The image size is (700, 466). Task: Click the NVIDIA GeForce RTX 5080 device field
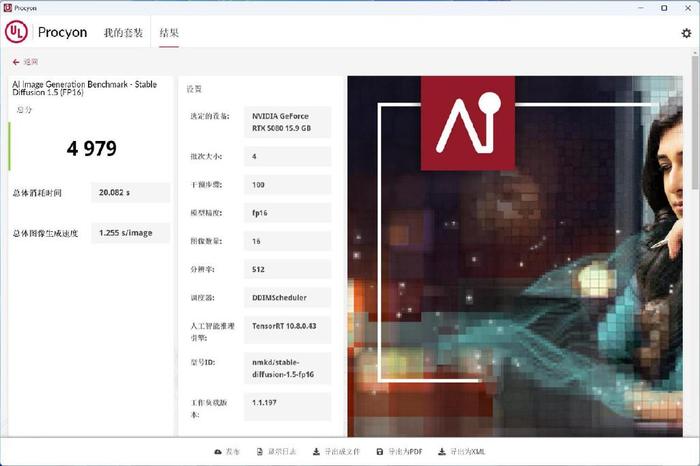[x=288, y=122]
